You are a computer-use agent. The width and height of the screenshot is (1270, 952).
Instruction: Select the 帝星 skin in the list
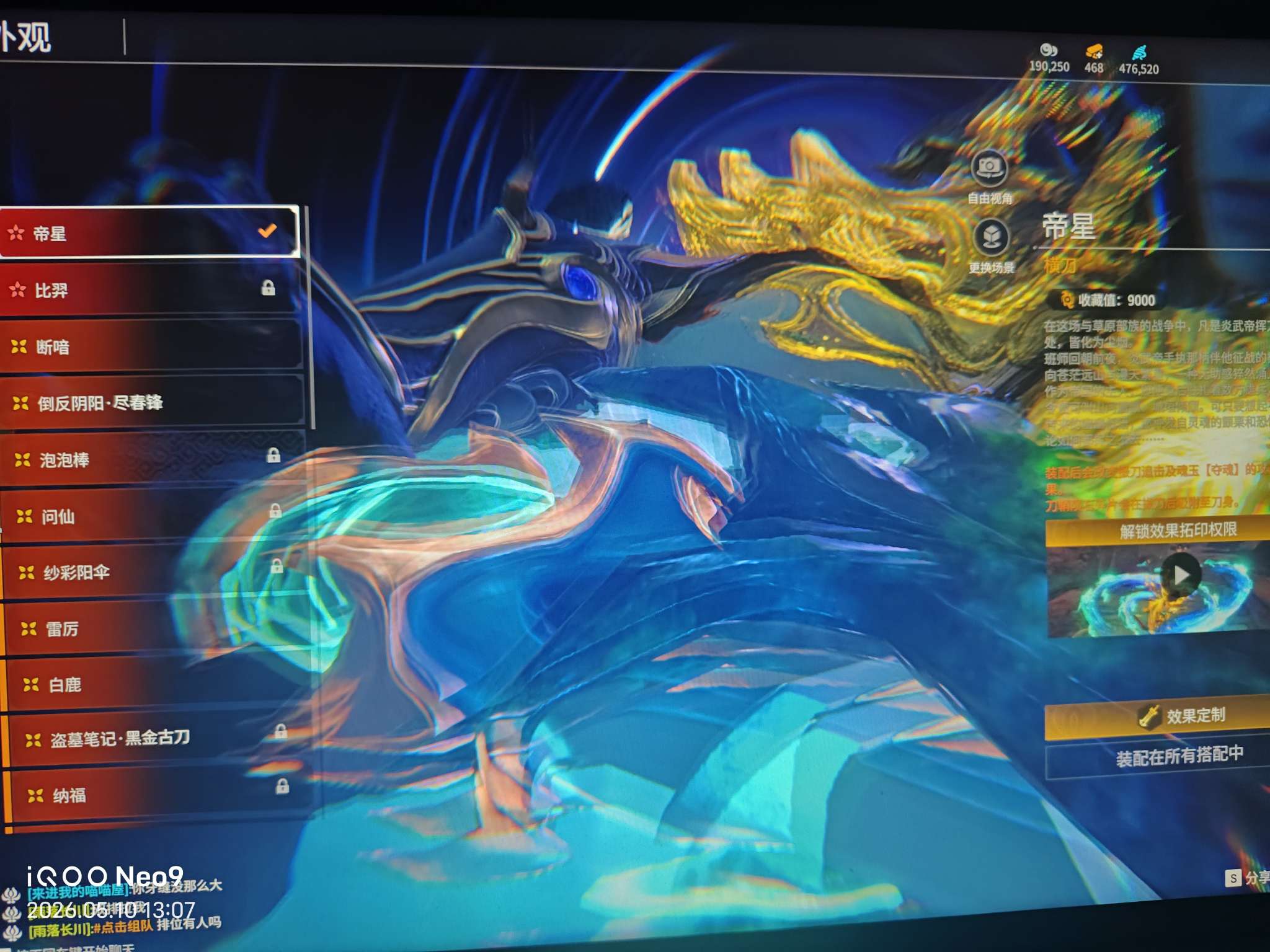(149, 232)
